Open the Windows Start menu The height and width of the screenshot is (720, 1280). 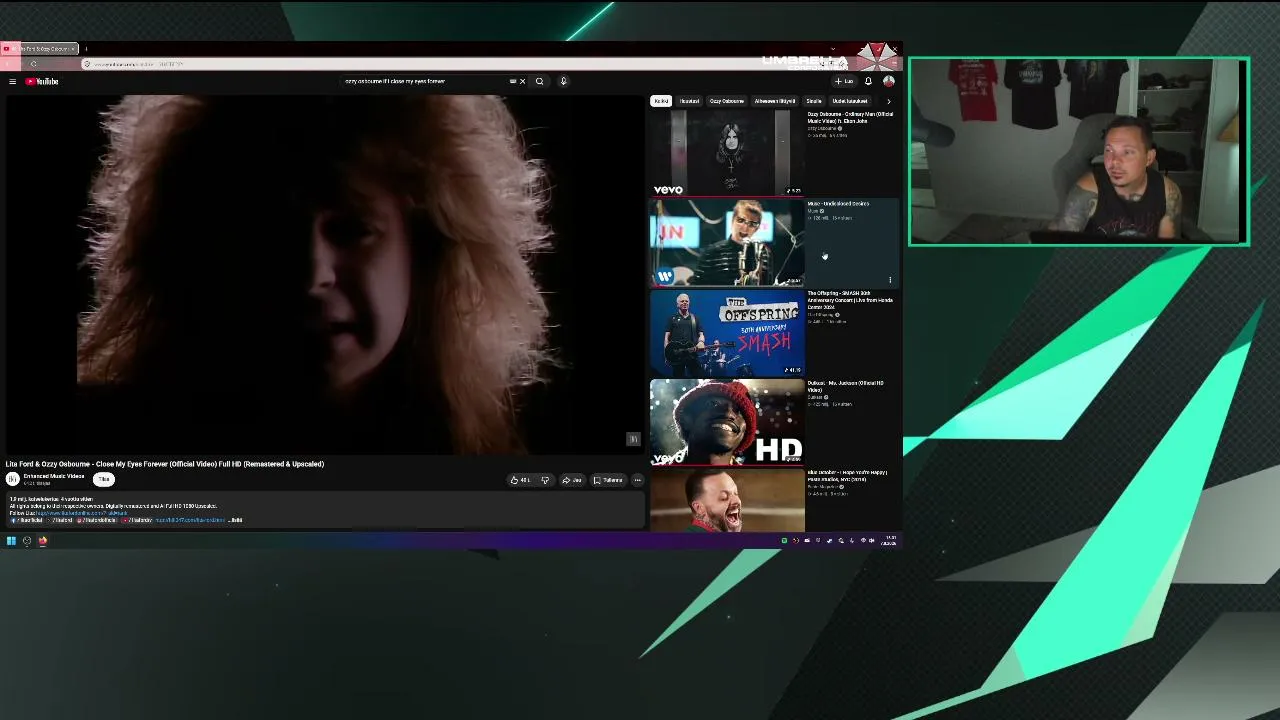(x=11, y=541)
